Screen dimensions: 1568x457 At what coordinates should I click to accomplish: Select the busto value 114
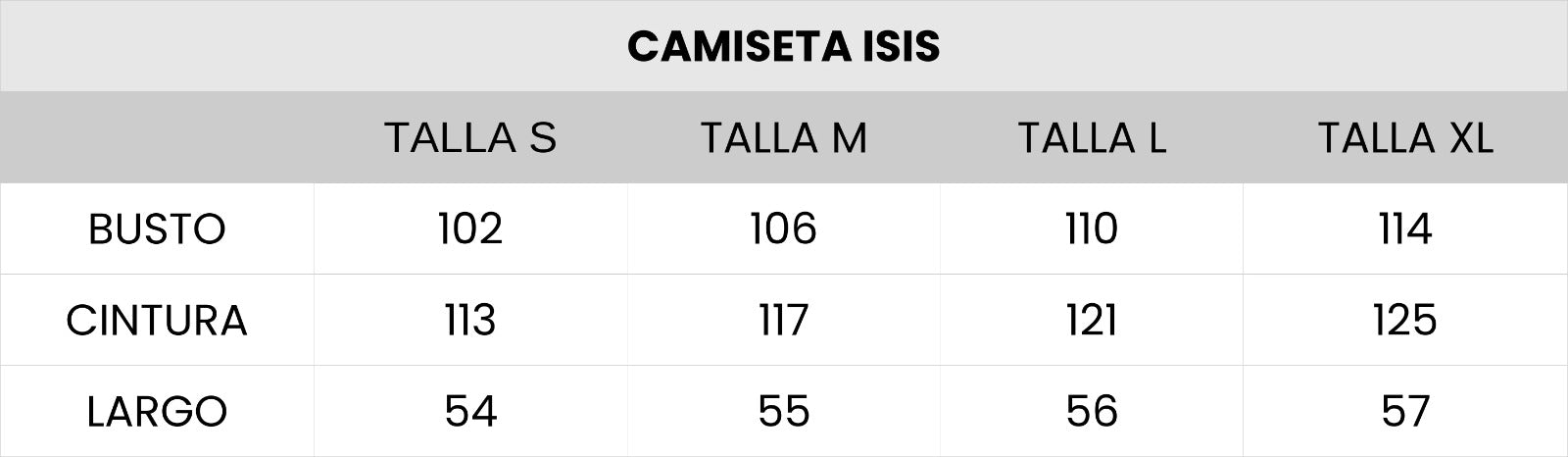click(1405, 229)
